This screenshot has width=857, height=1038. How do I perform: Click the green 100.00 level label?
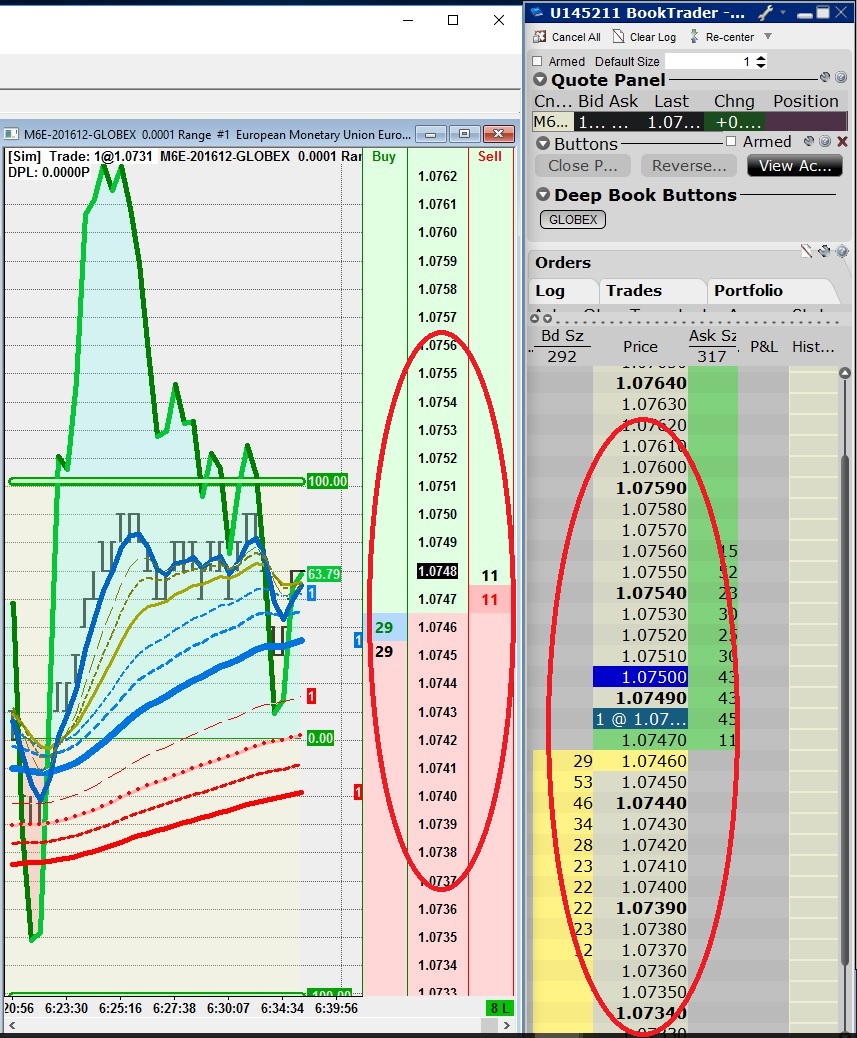point(327,481)
